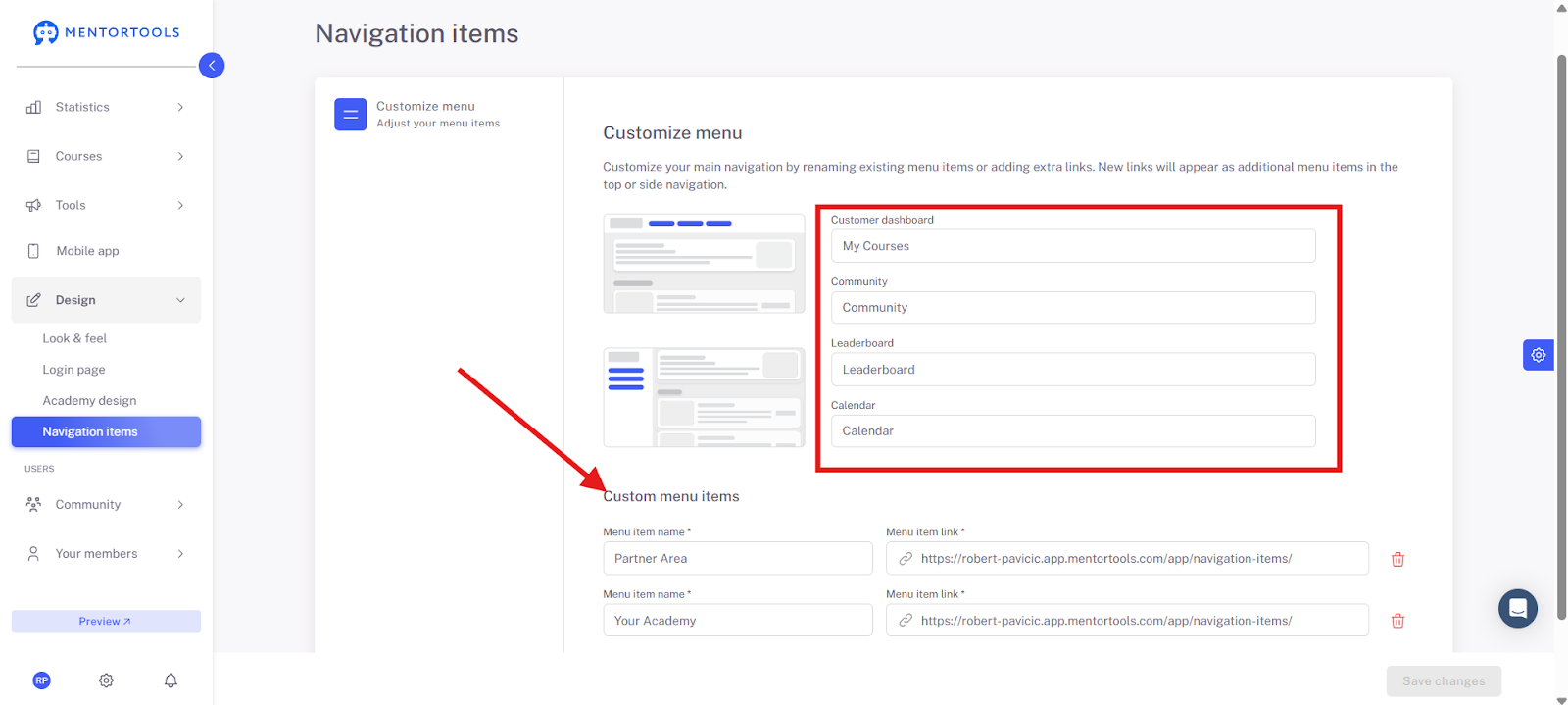Delete the Your Academy menu item
This screenshot has width=1568, height=705.
tap(1397, 621)
